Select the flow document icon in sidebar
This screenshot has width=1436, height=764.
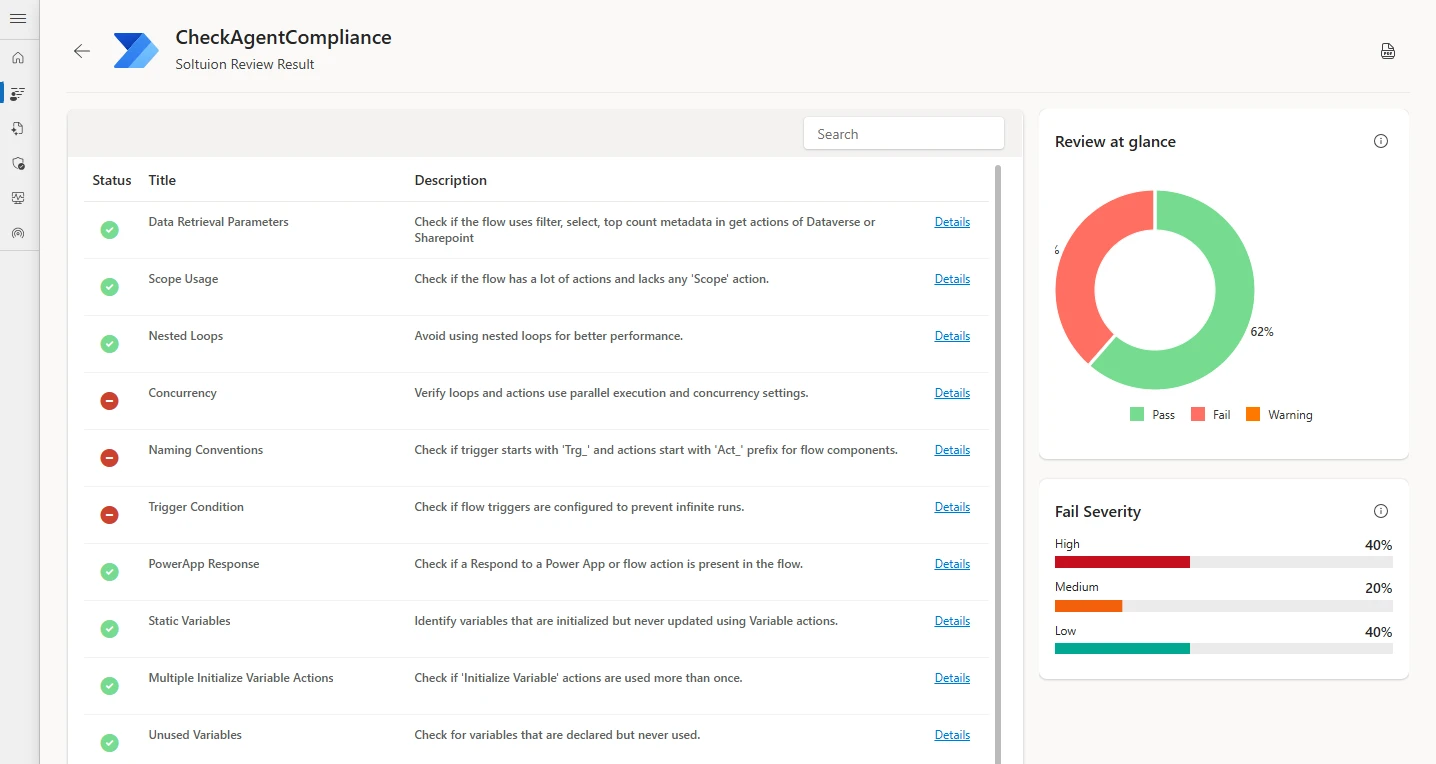(17, 128)
